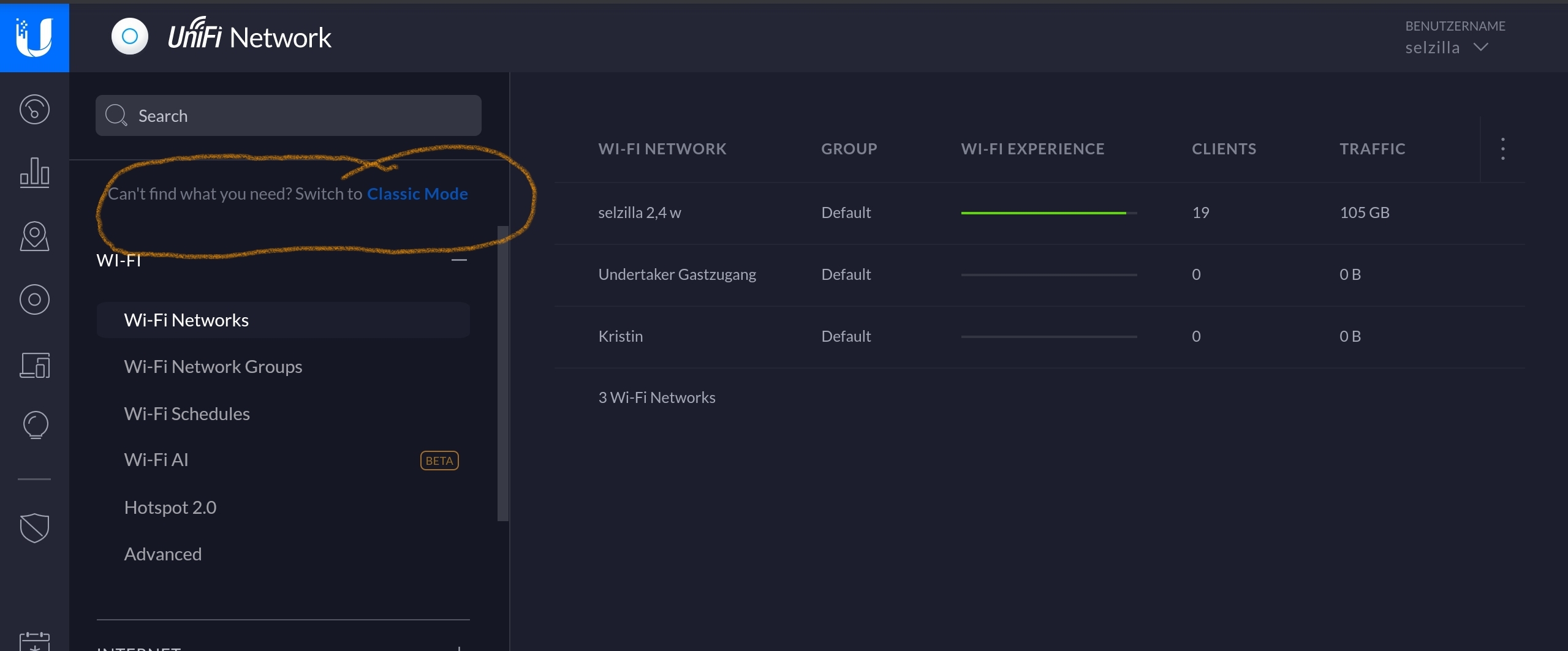This screenshot has width=1568, height=651.
Task: Sort by GROUP column header
Action: (x=849, y=149)
